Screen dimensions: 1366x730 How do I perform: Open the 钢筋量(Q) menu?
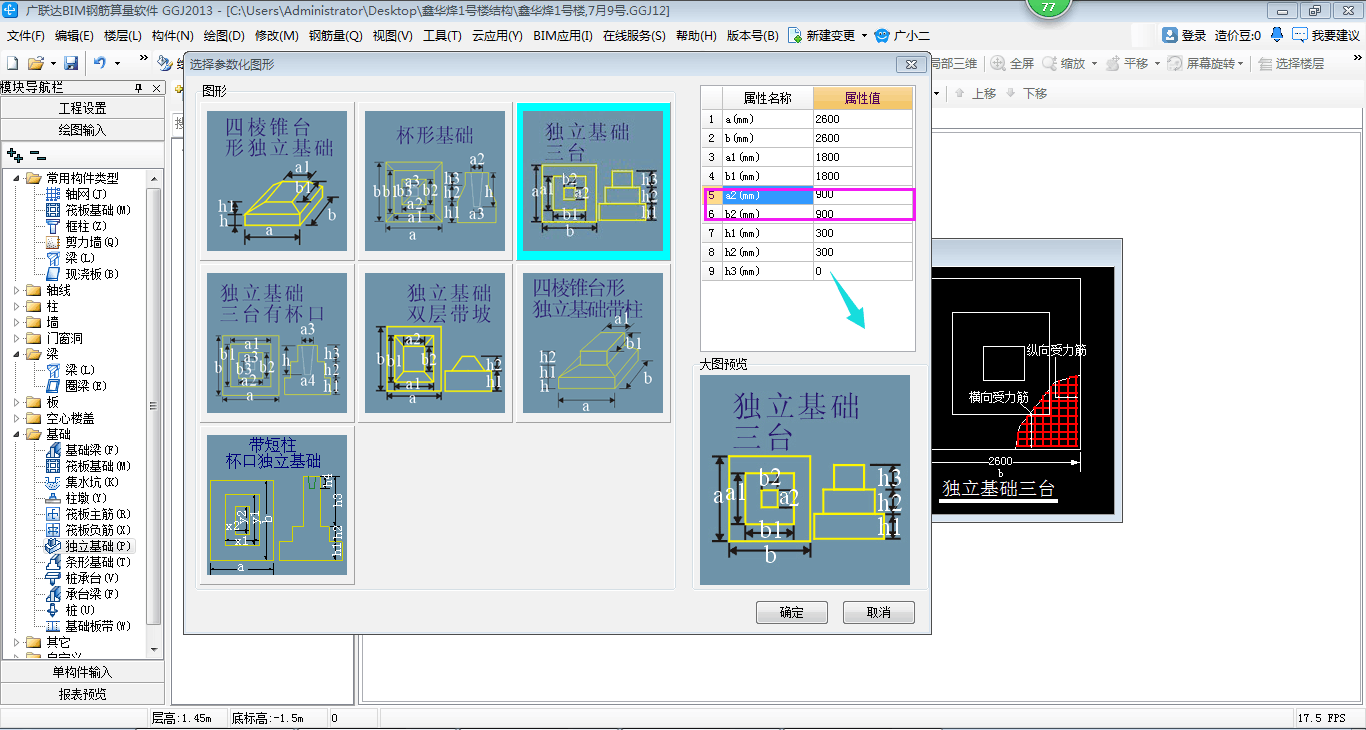[x=335, y=36]
